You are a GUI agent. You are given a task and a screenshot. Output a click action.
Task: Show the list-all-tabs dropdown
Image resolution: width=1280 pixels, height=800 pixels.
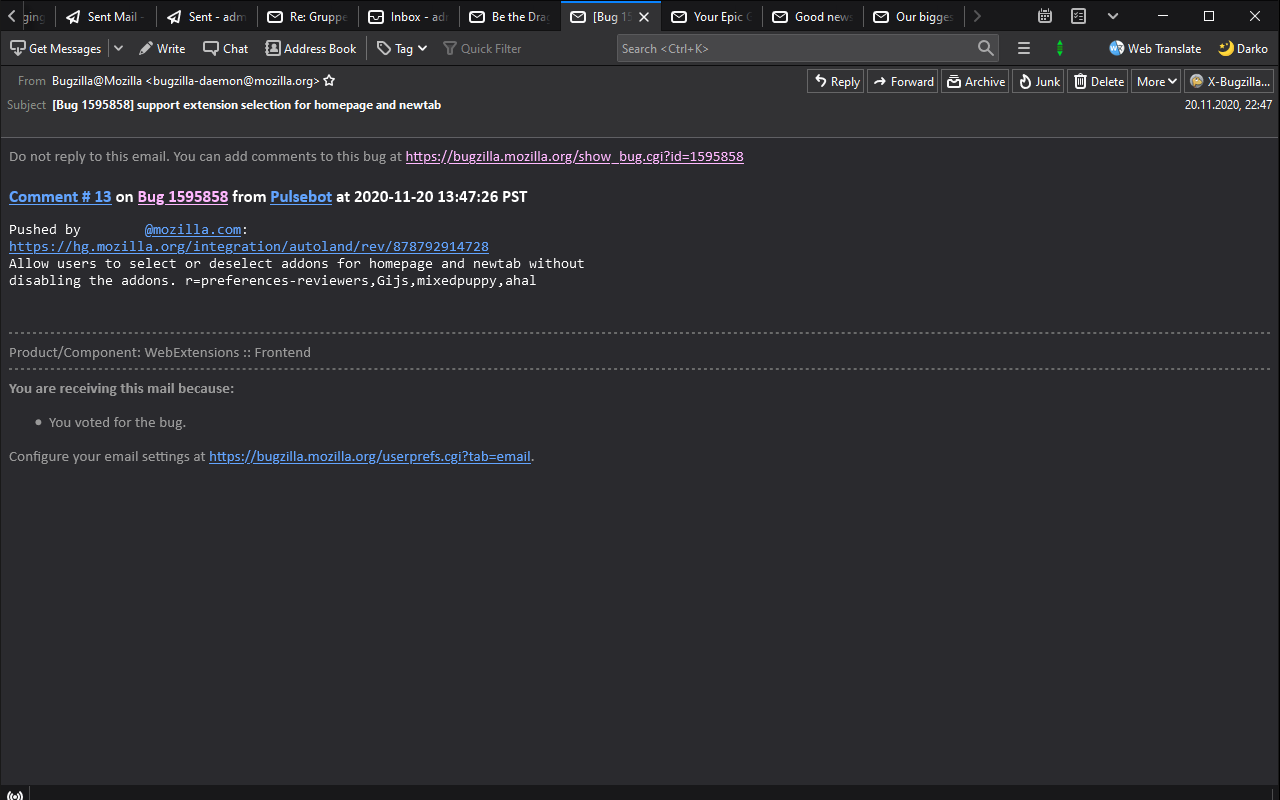(1113, 16)
